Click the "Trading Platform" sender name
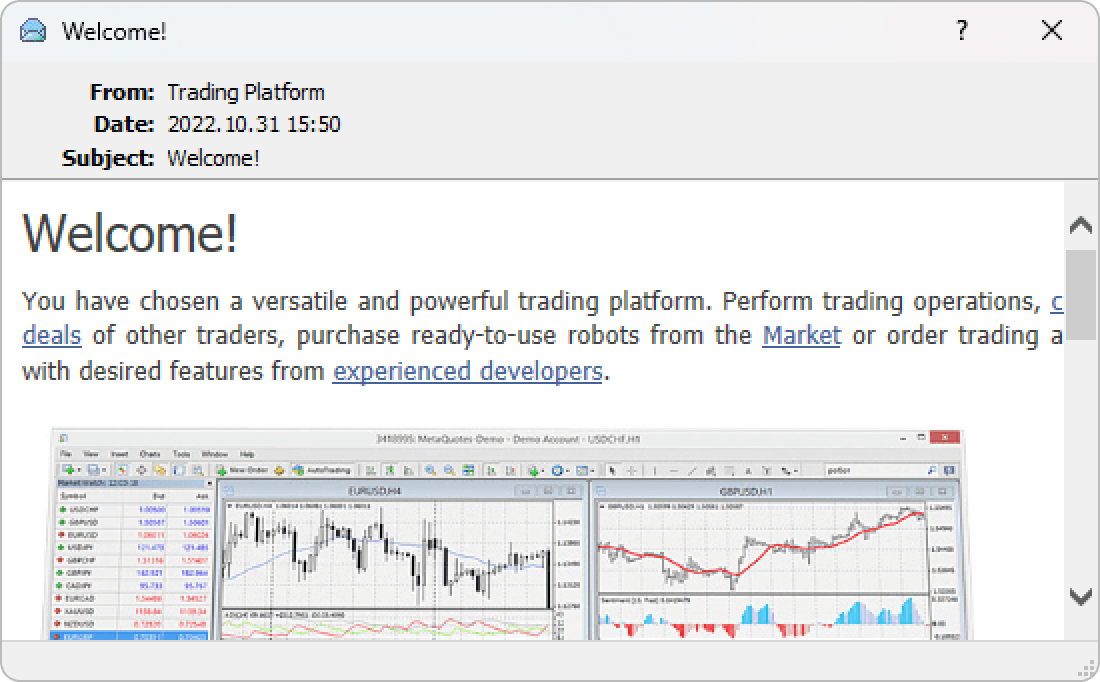 tap(245, 93)
